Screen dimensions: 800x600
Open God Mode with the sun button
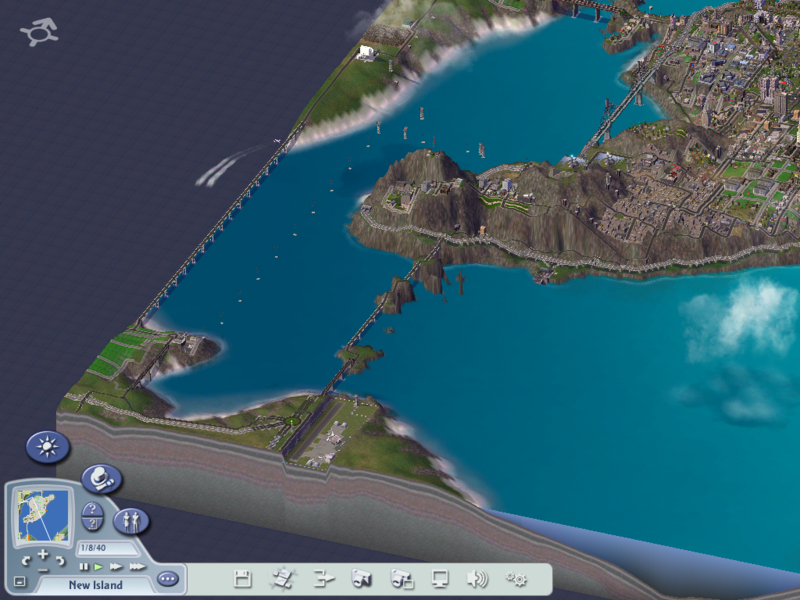point(47,446)
